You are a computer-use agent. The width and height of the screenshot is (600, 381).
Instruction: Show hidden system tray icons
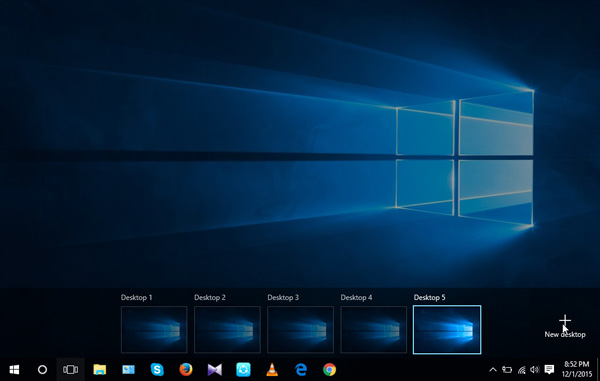click(493, 370)
